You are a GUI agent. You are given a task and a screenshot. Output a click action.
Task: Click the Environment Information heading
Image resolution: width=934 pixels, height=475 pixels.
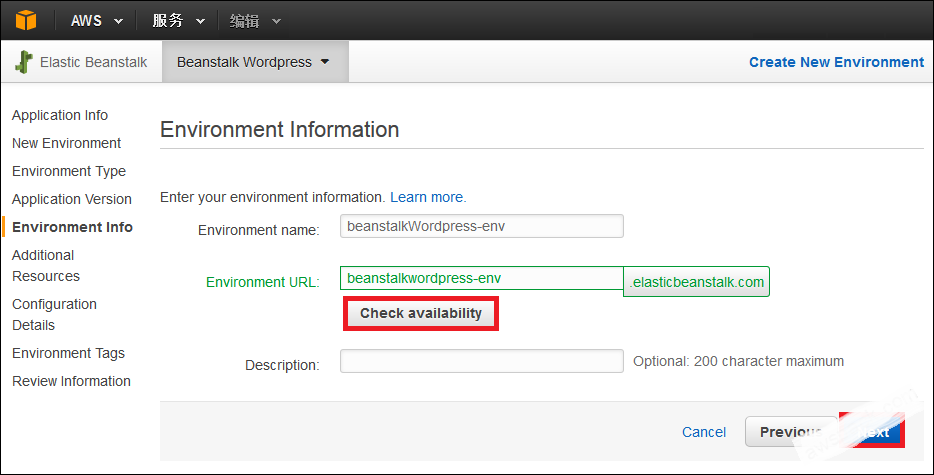tap(279, 129)
